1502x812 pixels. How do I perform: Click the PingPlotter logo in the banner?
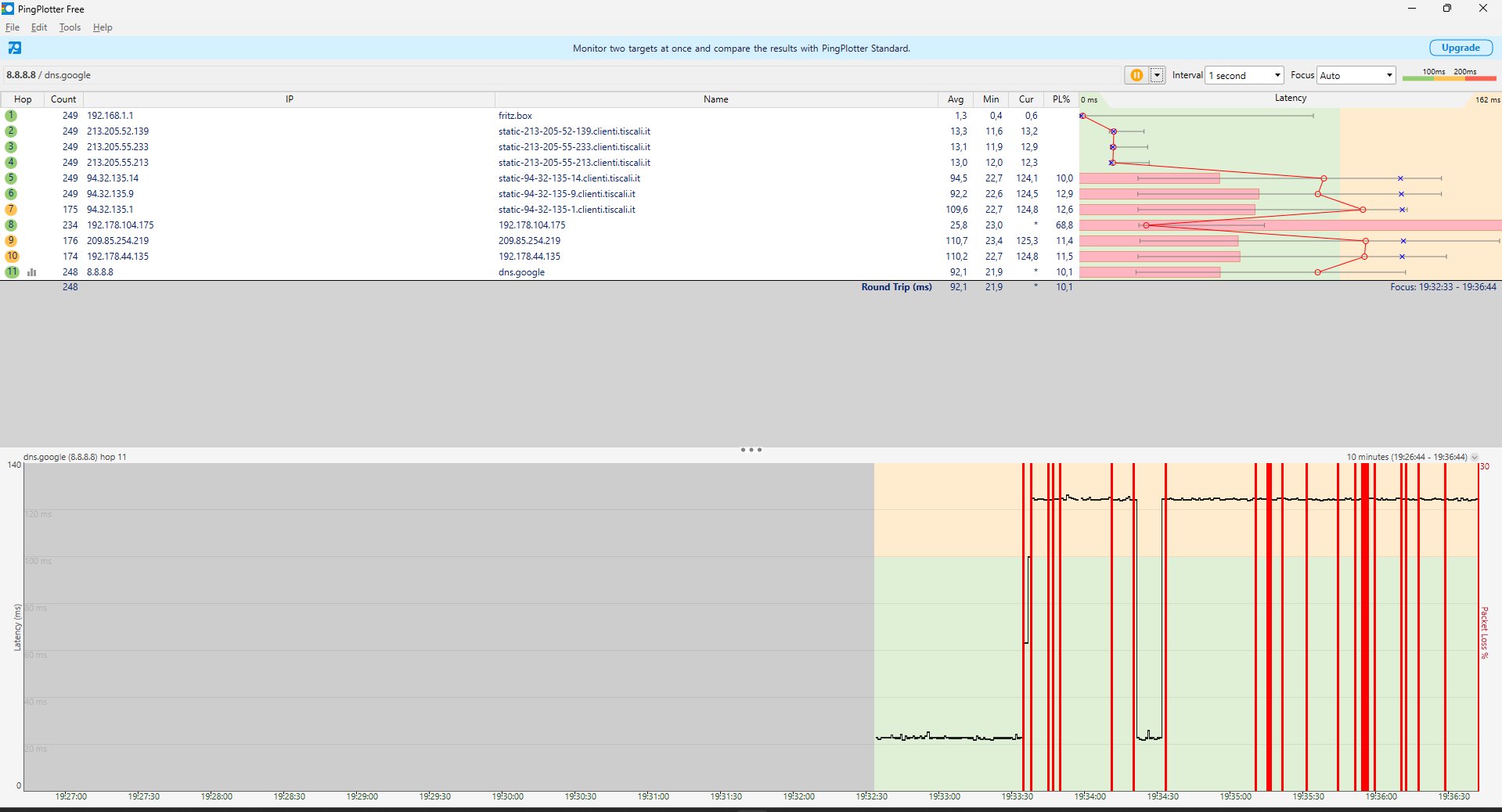(x=14, y=48)
